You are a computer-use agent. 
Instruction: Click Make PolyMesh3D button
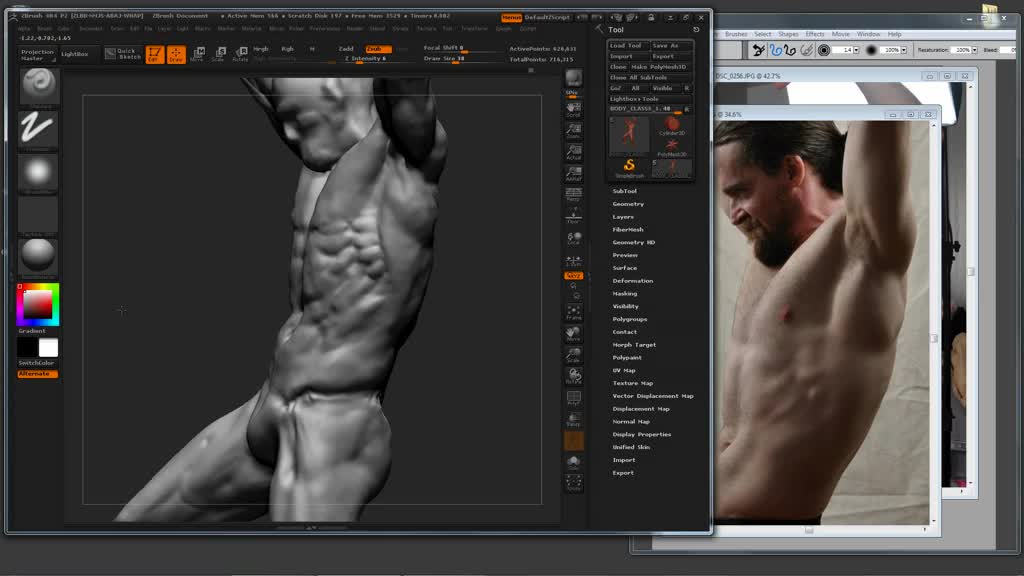(x=661, y=67)
